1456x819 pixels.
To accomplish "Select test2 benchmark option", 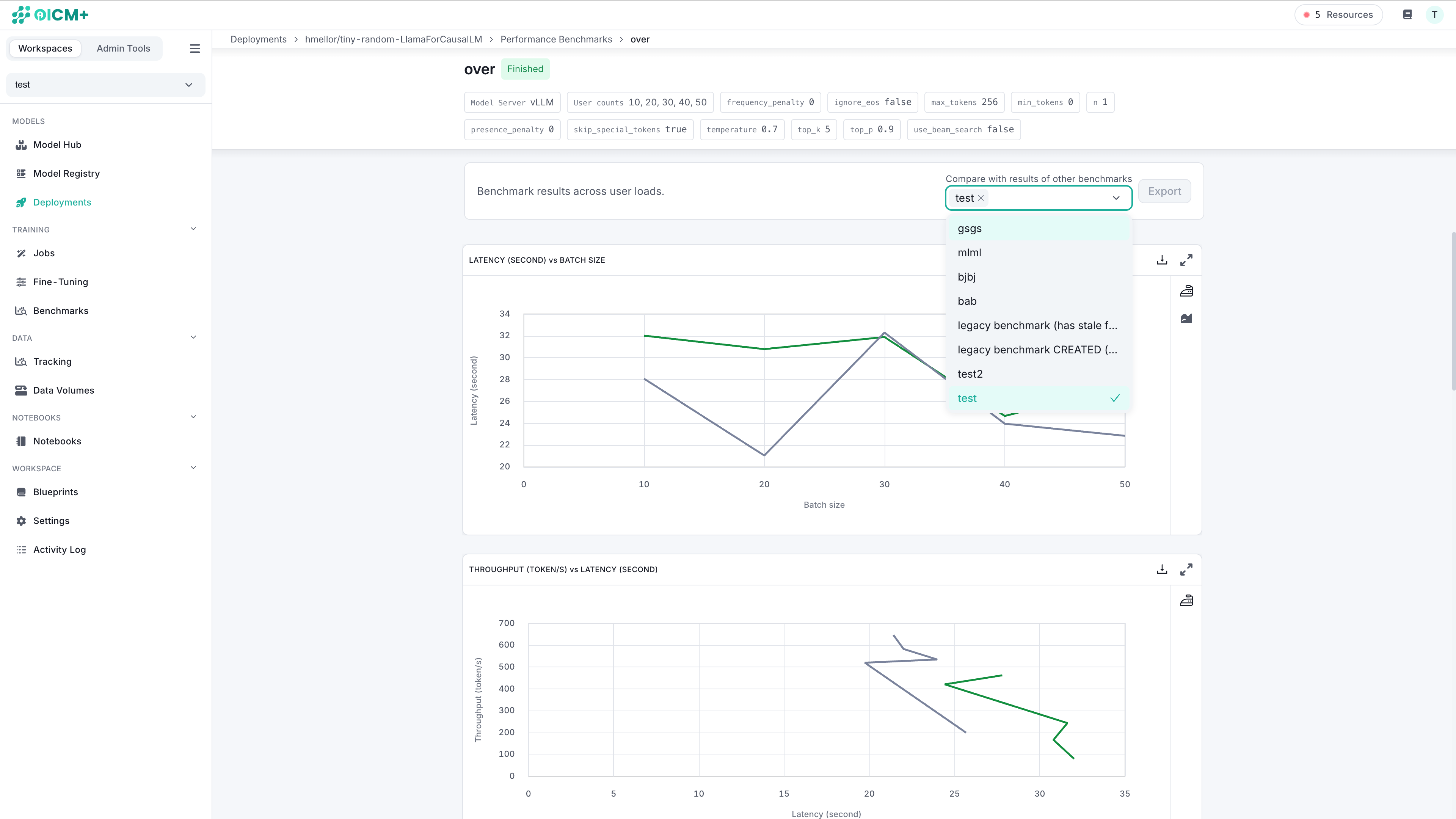I will 1038,374.
